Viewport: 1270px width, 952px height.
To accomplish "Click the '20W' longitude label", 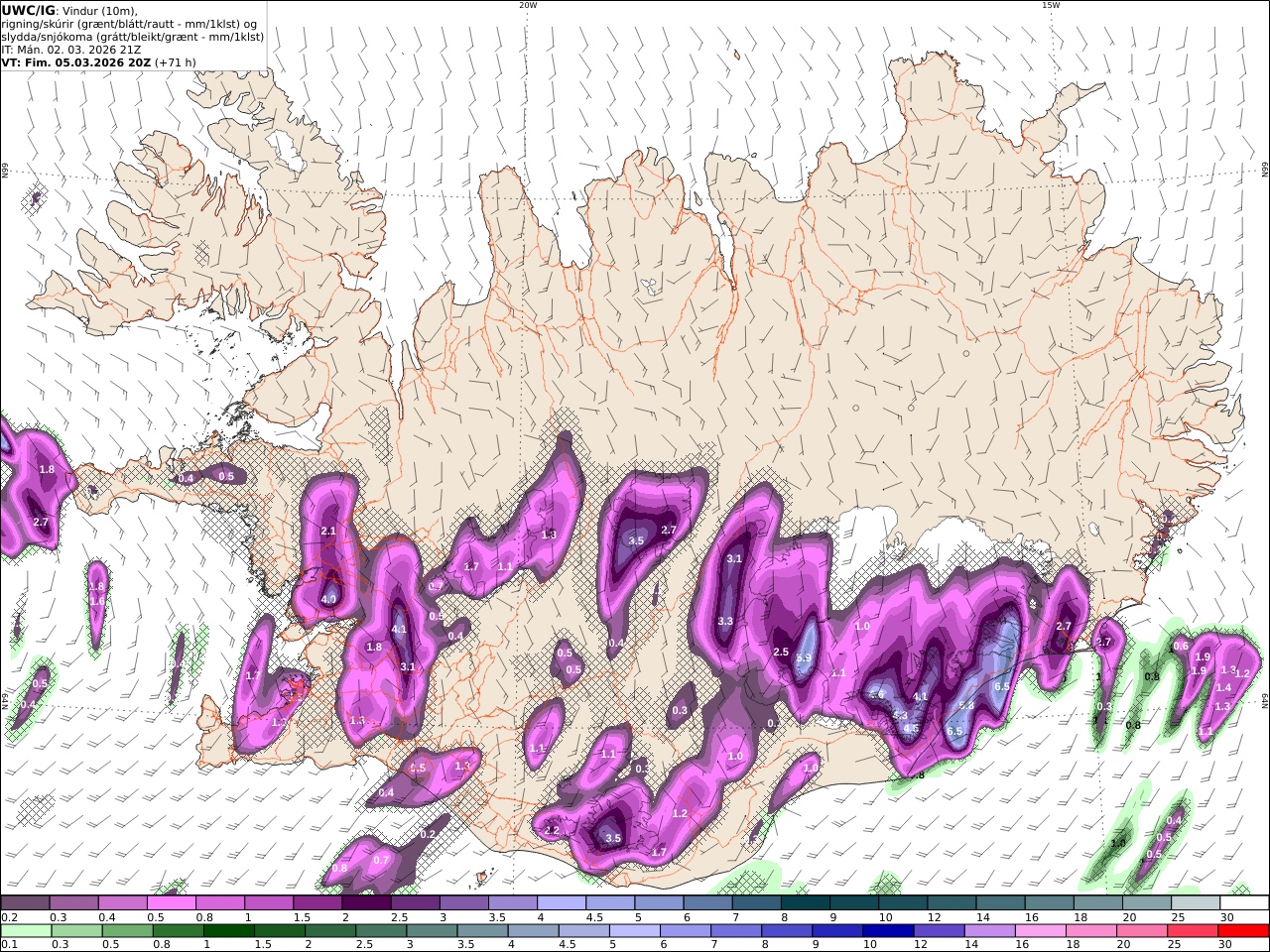I will 528,5.
